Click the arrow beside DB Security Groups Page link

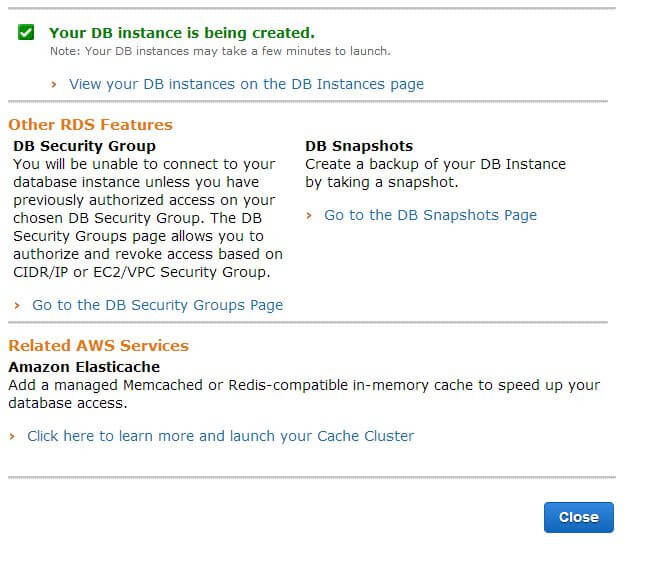click(18, 306)
